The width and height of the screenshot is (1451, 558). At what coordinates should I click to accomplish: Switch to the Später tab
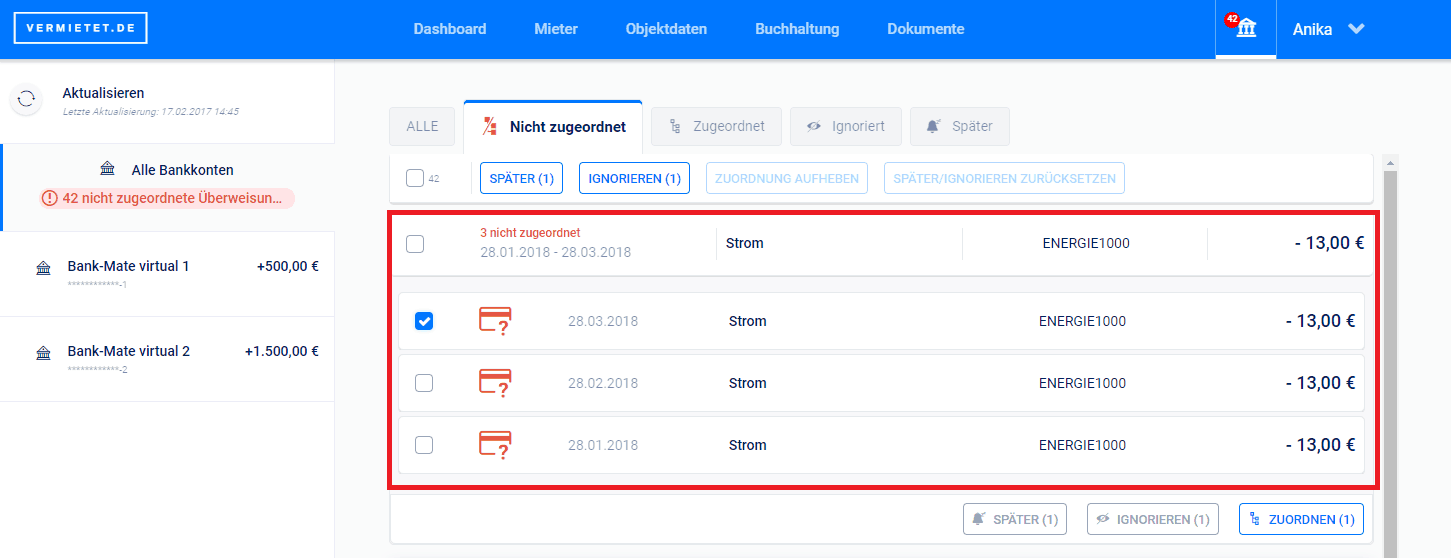pyautogui.click(x=959, y=127)
